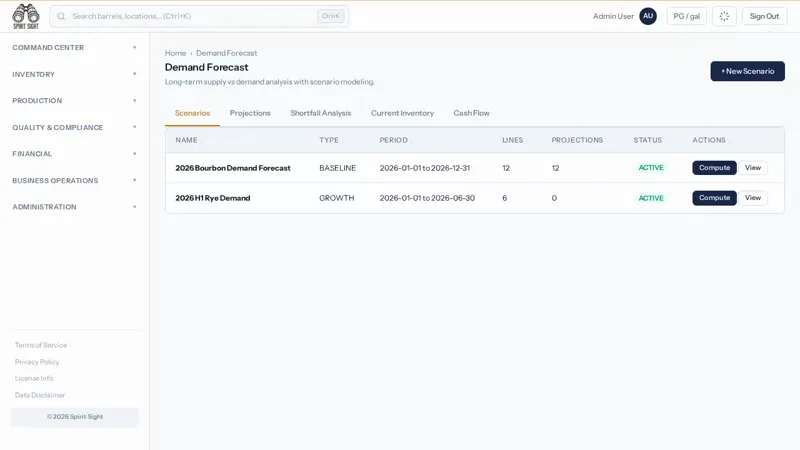Screen dimensions: 800x450
Task: Click the 2026 Bourbon Demand Forecast name
Action: [233, 168]
